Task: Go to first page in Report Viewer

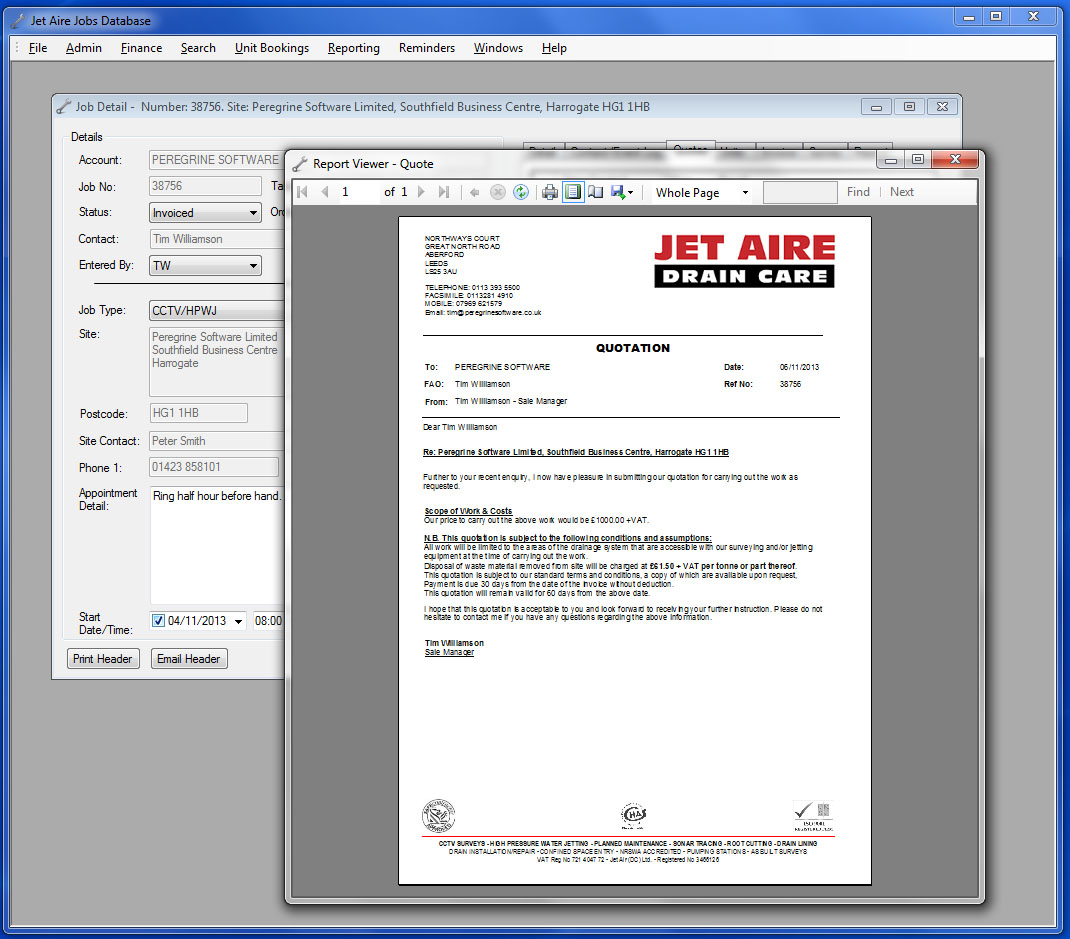Action: click(303, 192)
